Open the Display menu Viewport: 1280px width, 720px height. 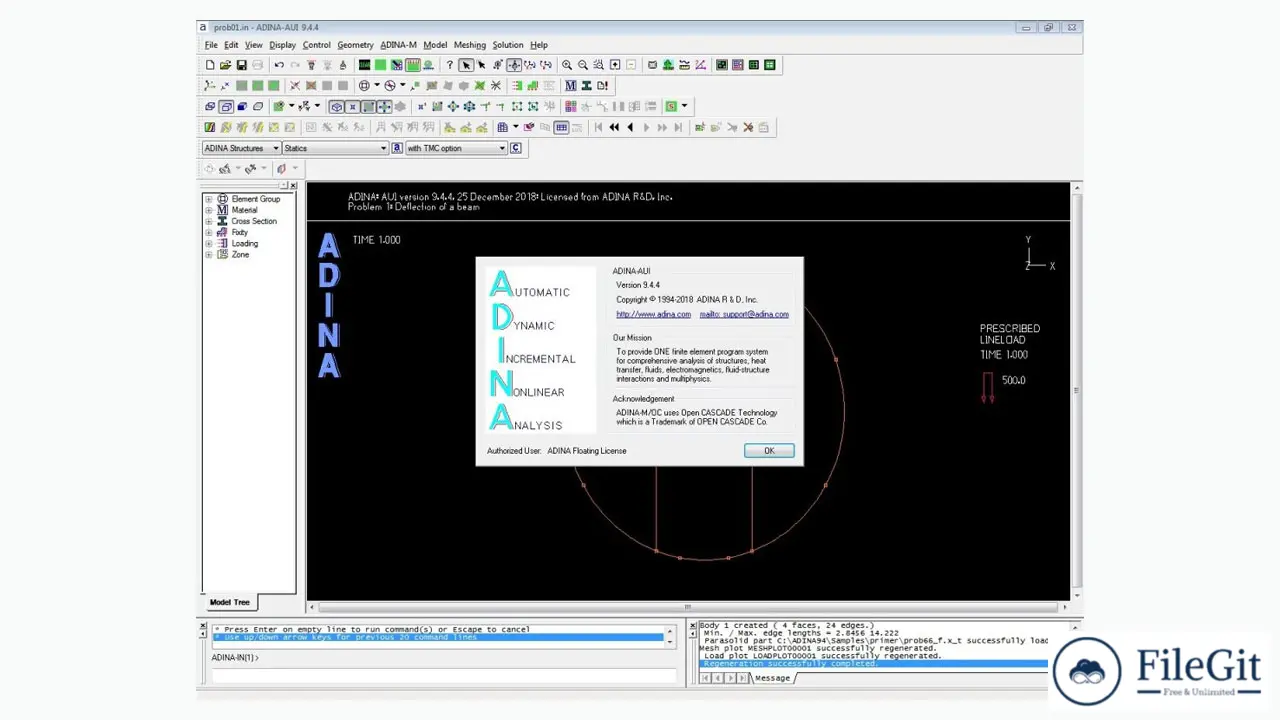point(282,45)
